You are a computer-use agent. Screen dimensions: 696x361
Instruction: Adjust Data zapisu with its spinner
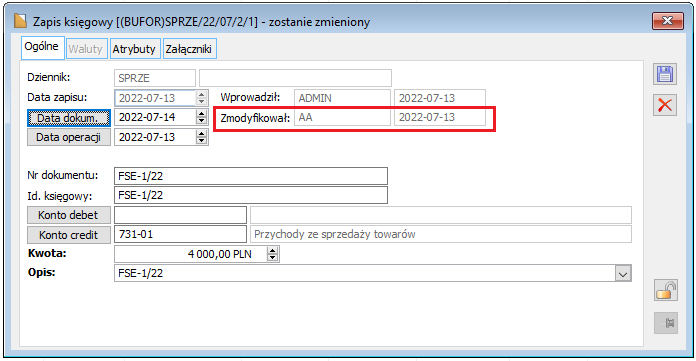202,98
